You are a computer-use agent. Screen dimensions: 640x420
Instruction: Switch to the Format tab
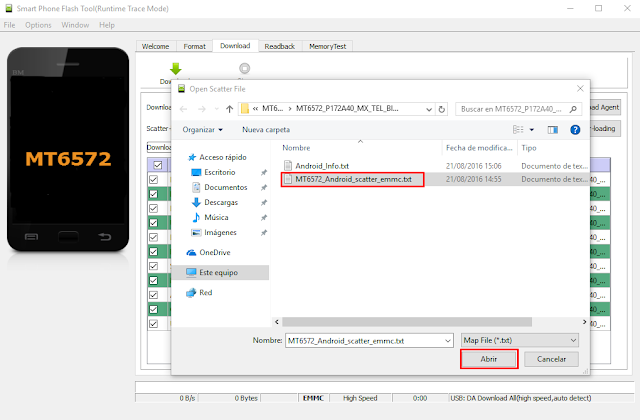click(195, 47)
